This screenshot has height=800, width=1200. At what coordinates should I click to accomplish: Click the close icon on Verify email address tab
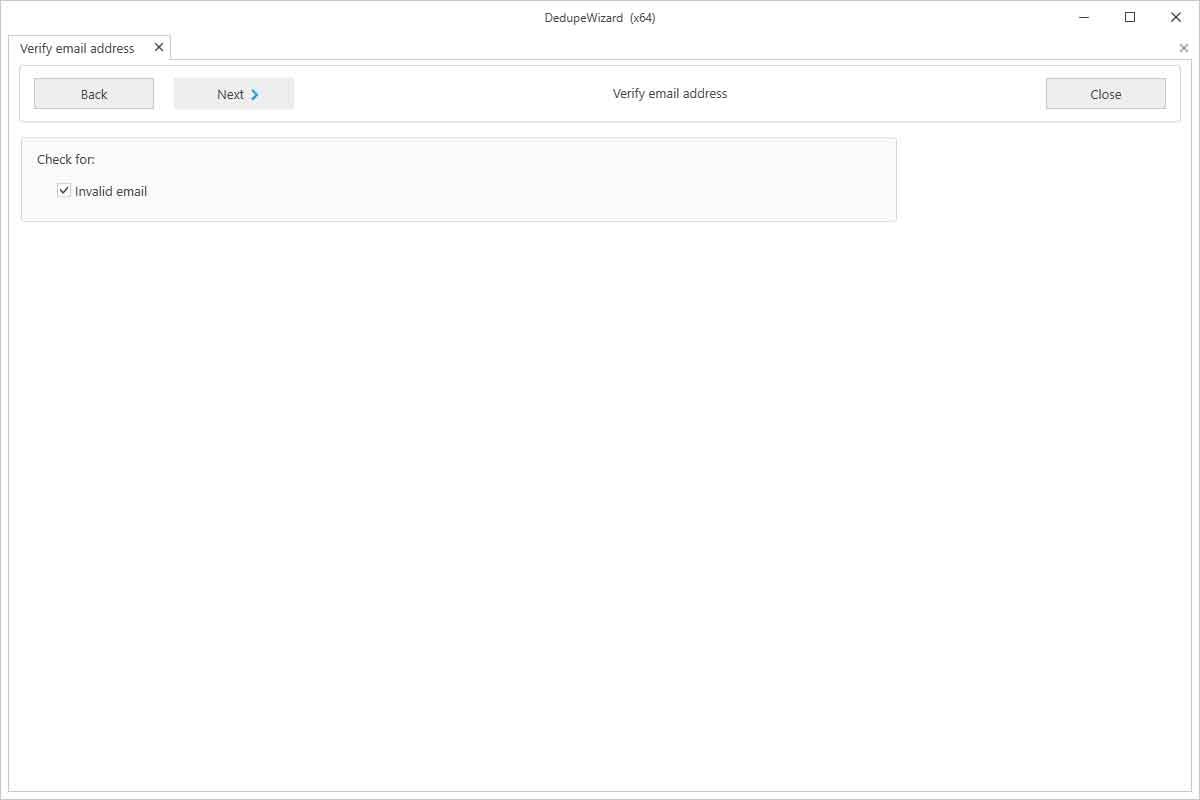coord(157,46)
